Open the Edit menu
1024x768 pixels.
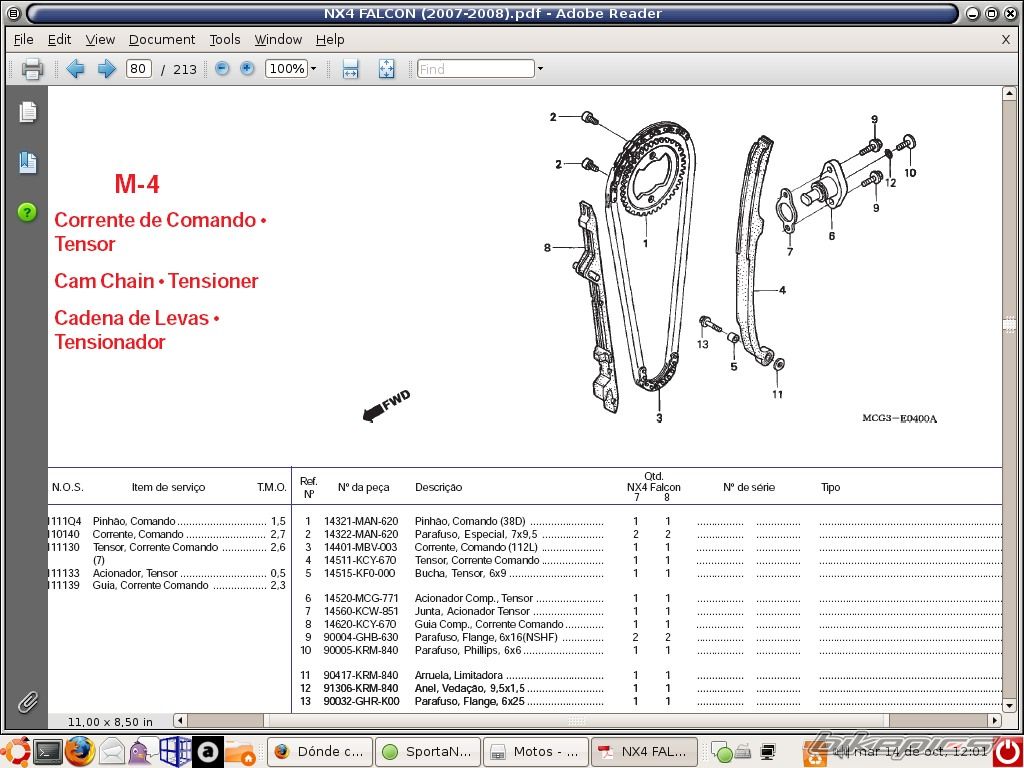coord(59,40)
